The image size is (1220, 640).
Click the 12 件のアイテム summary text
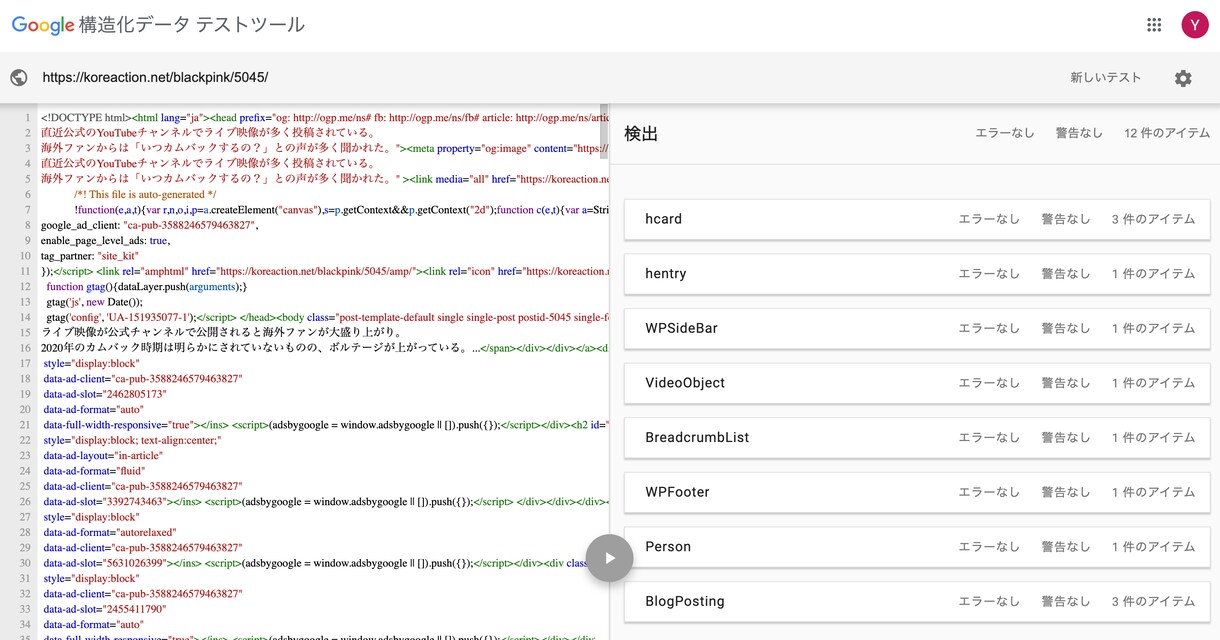pos(1164,133)
